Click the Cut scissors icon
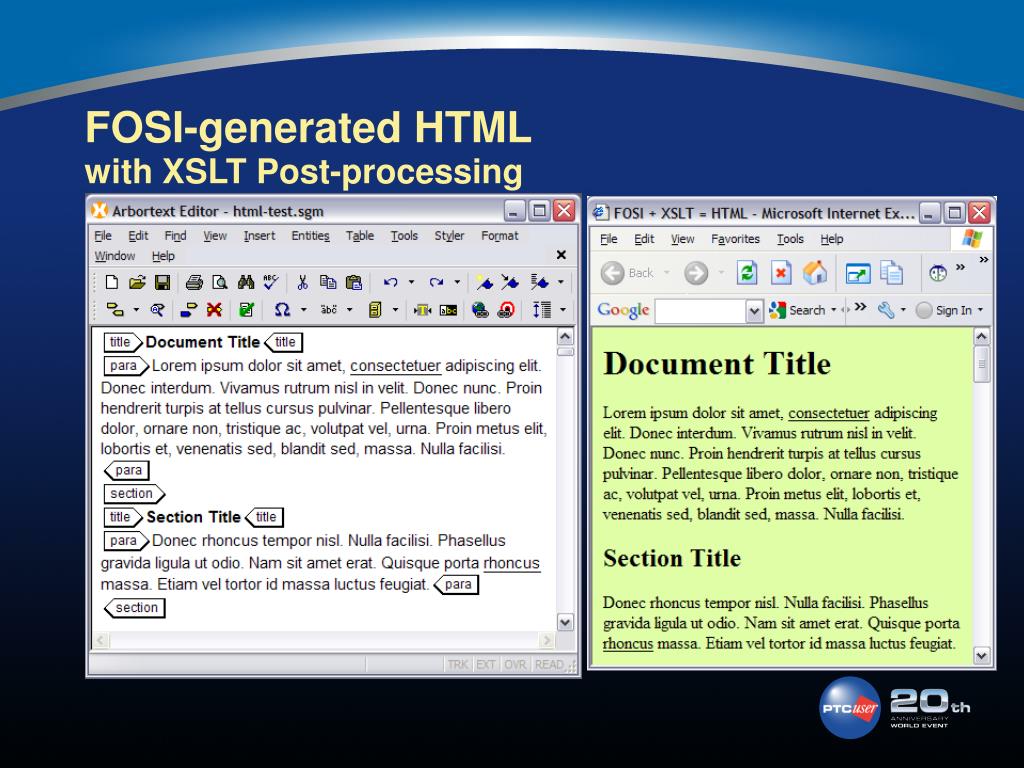This screenshot has height=768, width=1024. 302,282
